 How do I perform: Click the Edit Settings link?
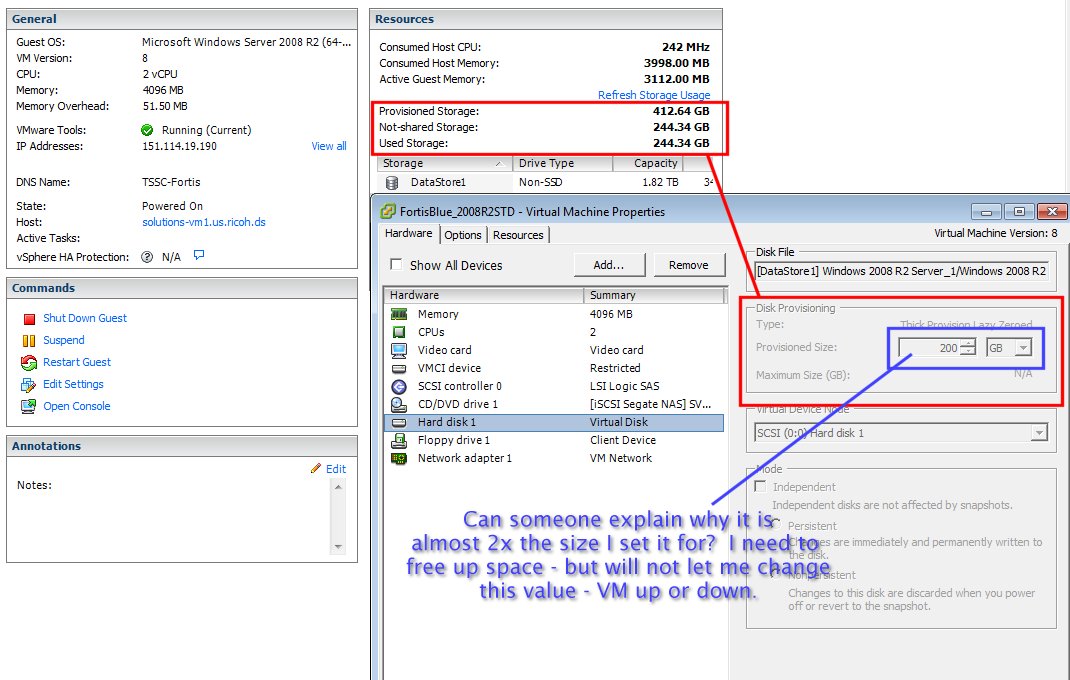point(73,384)
